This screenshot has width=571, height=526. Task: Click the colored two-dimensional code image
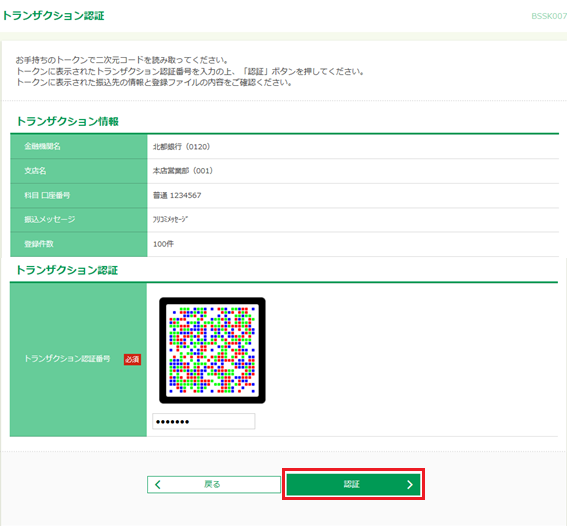click(212, 350)
